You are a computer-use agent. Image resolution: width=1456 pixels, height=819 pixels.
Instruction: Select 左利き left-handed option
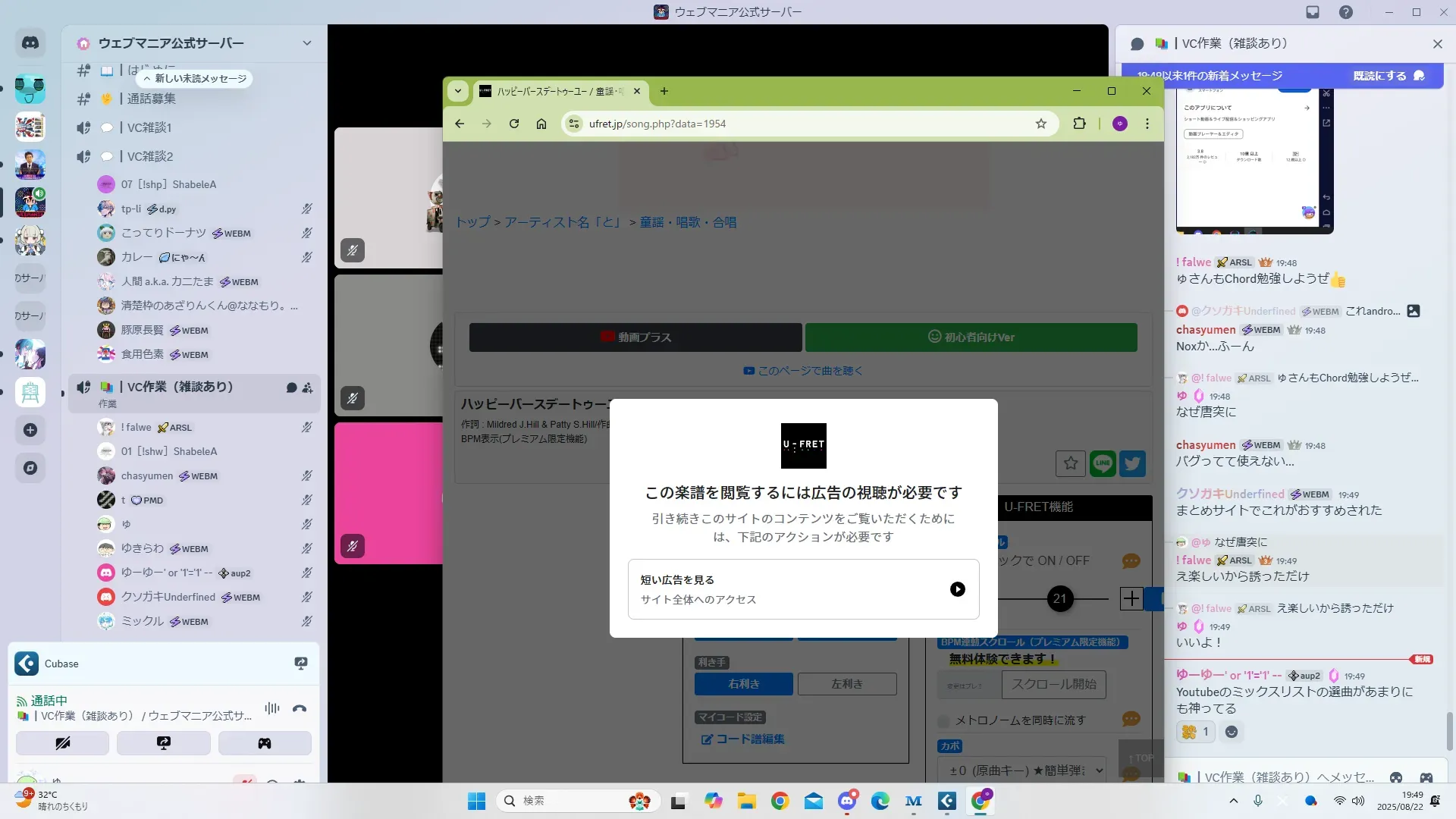point(847,684)
